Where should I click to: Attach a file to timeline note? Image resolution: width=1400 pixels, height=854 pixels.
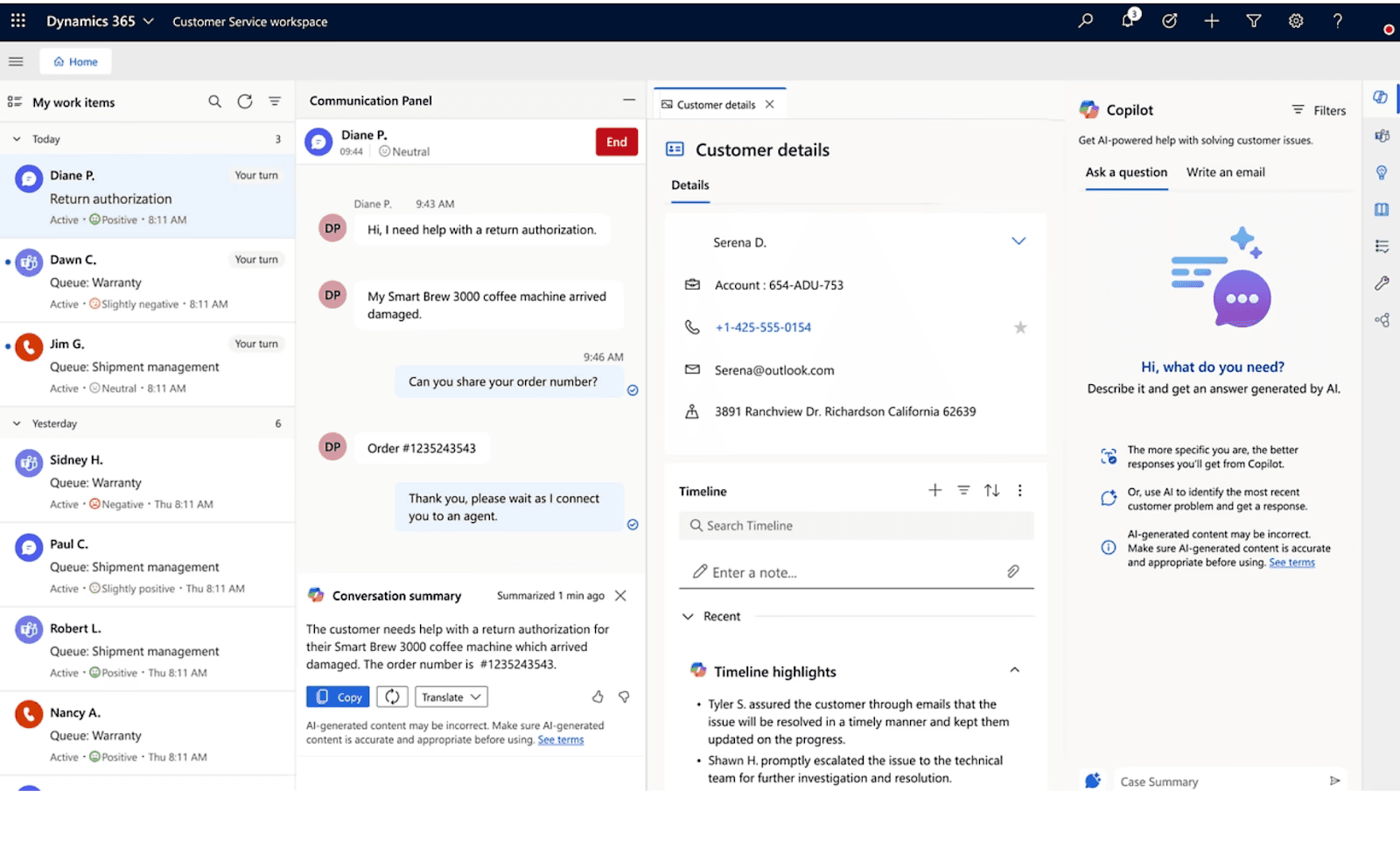1012,571
